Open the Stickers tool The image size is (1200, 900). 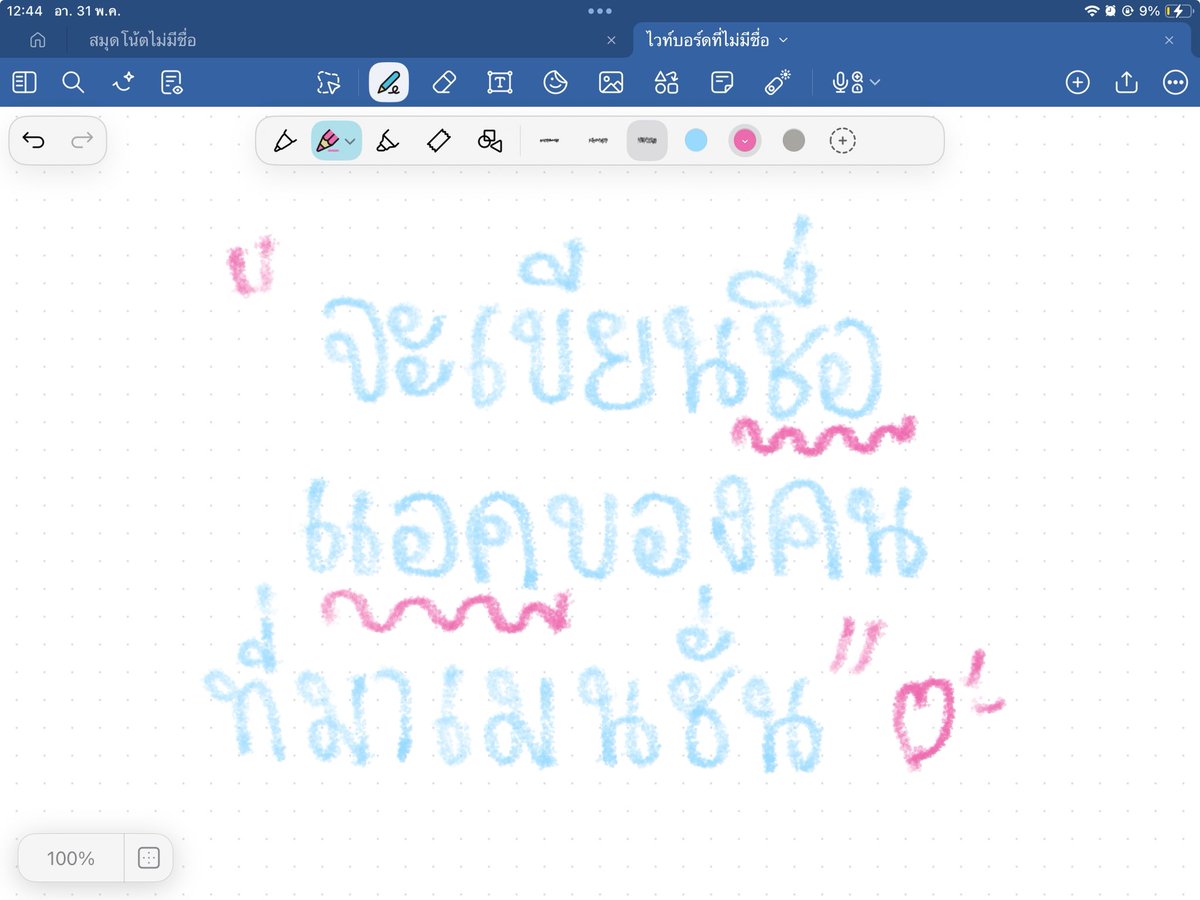coord(555,82)
